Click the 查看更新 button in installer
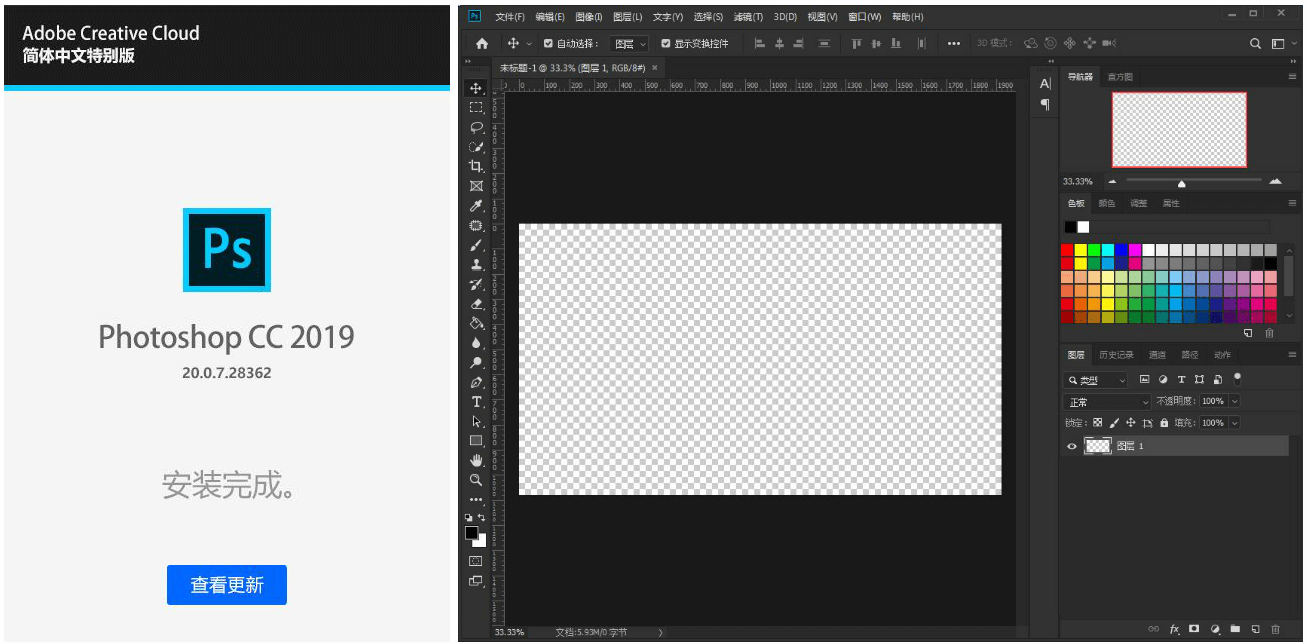 tap(227, 585)
